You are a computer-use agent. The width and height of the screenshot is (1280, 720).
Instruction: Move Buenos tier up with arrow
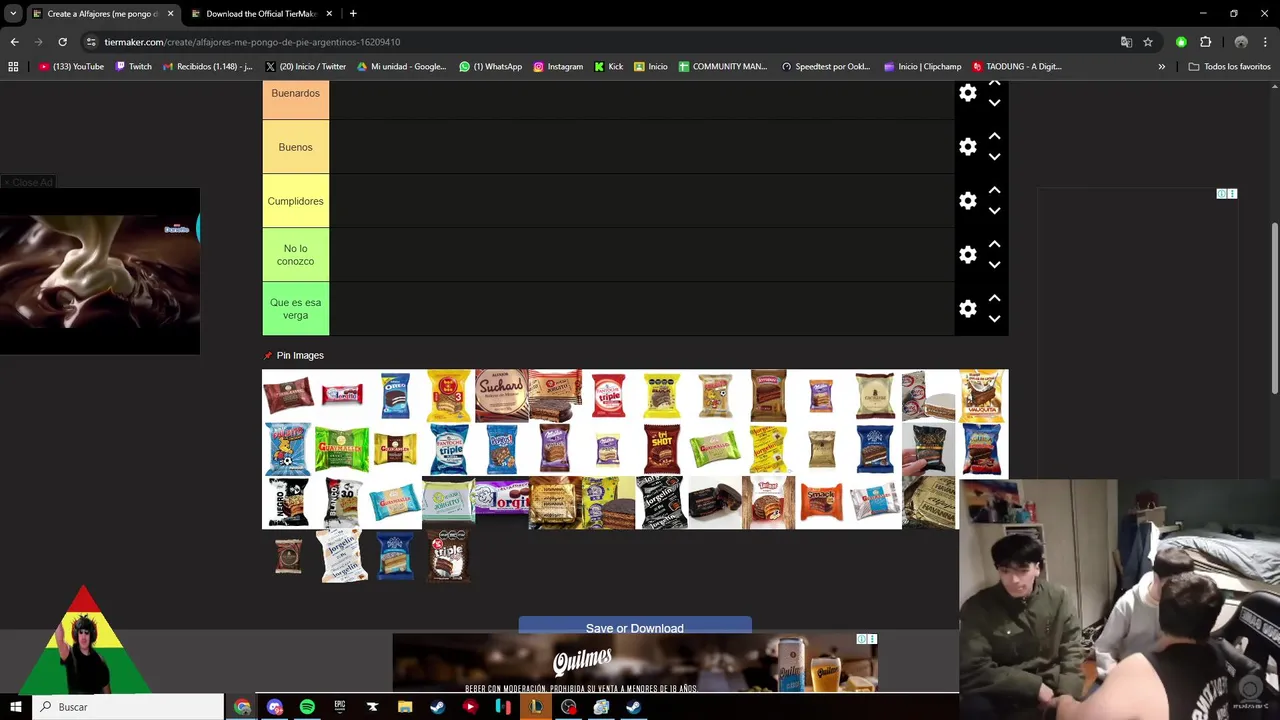coord(994,136)
